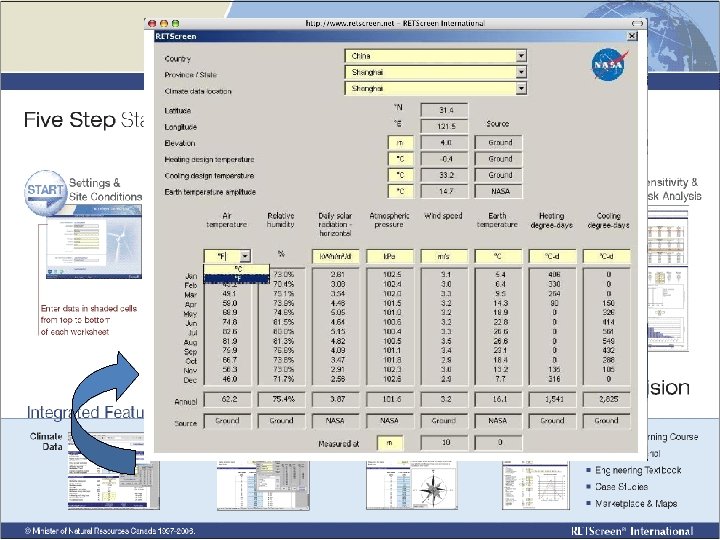Click the annual air temperature value 62.2
Viewport: 720px width, 540px height.
point(228,399)
